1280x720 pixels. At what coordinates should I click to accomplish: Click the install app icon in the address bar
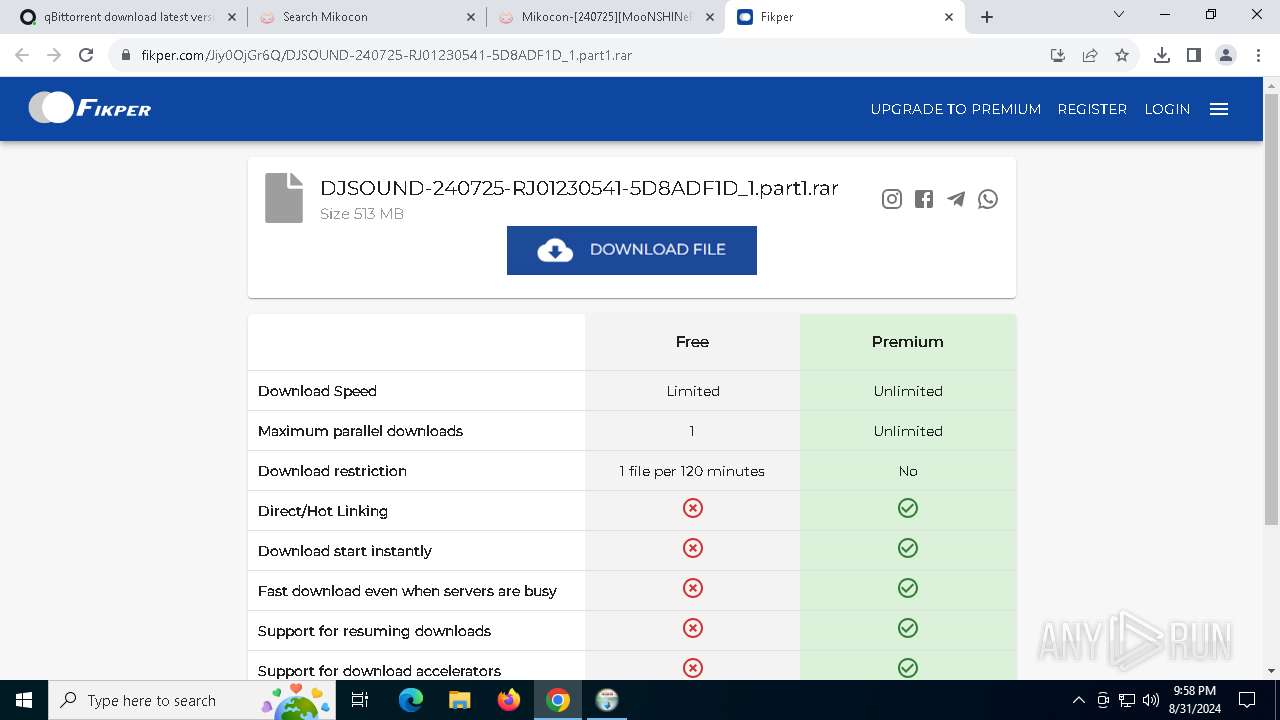point(1058,55)
